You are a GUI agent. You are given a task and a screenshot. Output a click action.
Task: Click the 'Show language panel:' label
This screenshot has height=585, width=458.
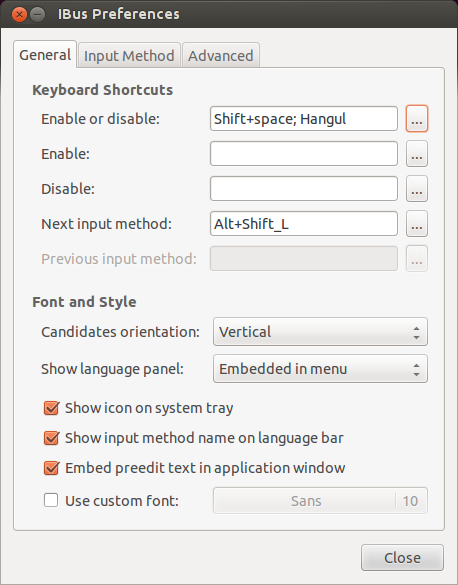(112, 369)
